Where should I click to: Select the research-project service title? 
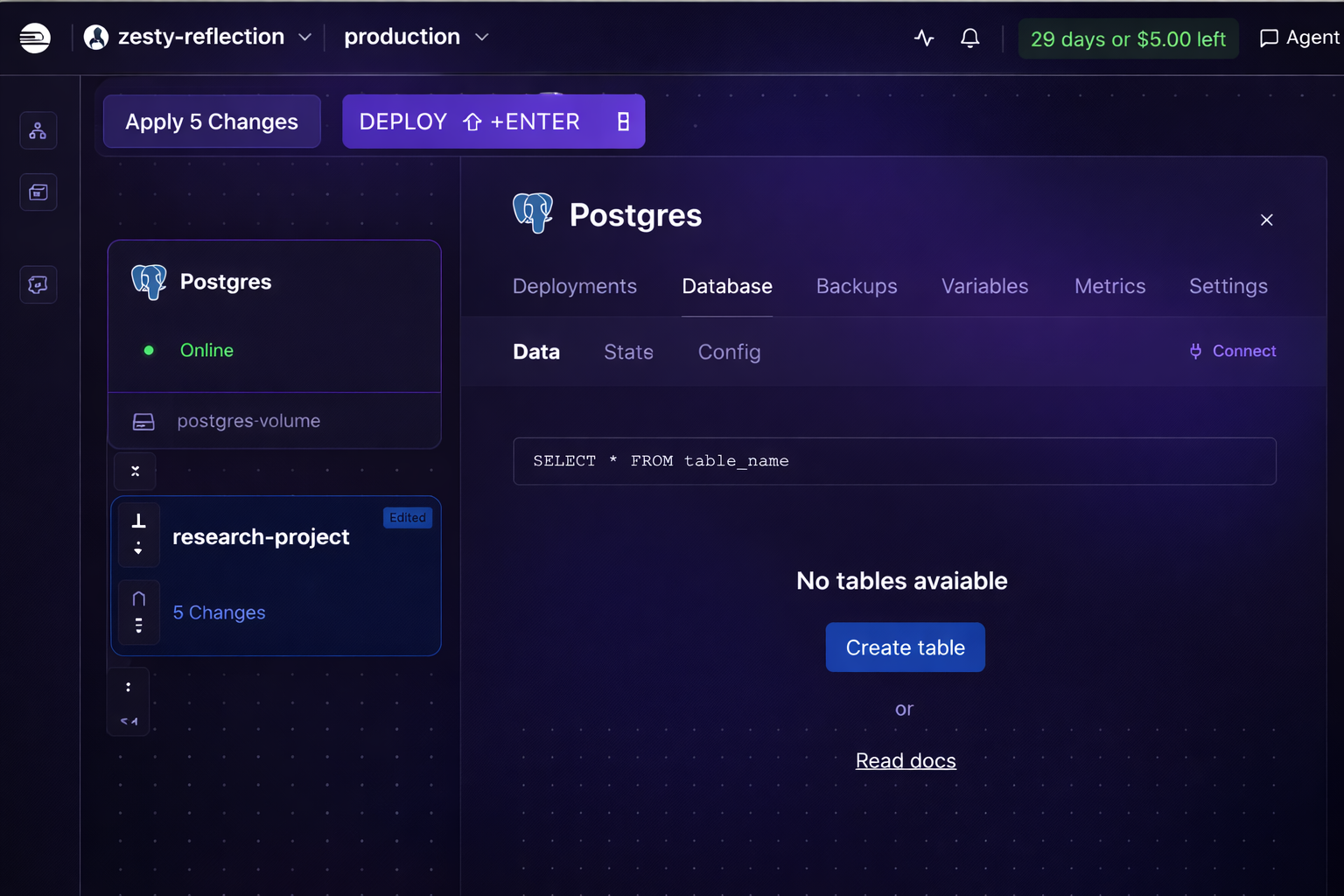261,536
